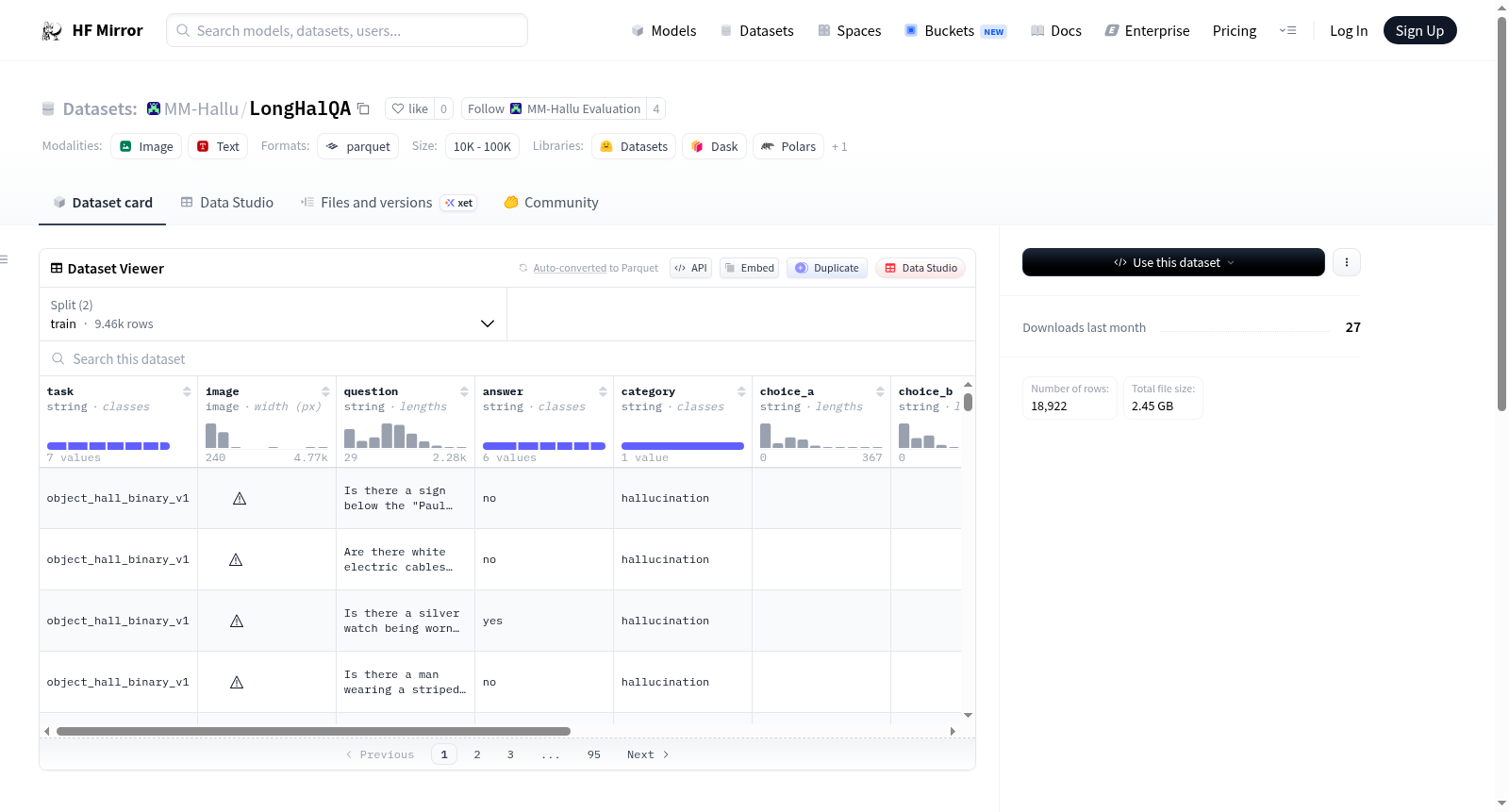Open Enterprise in the top navigation
Screen dimensions: 1509x812
(x=1147, y=31)
